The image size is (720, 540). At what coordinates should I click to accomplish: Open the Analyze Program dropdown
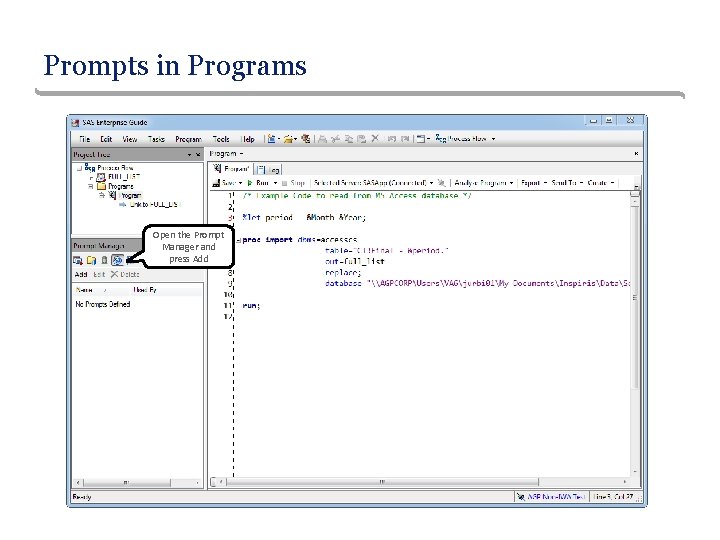coord(511,183)
